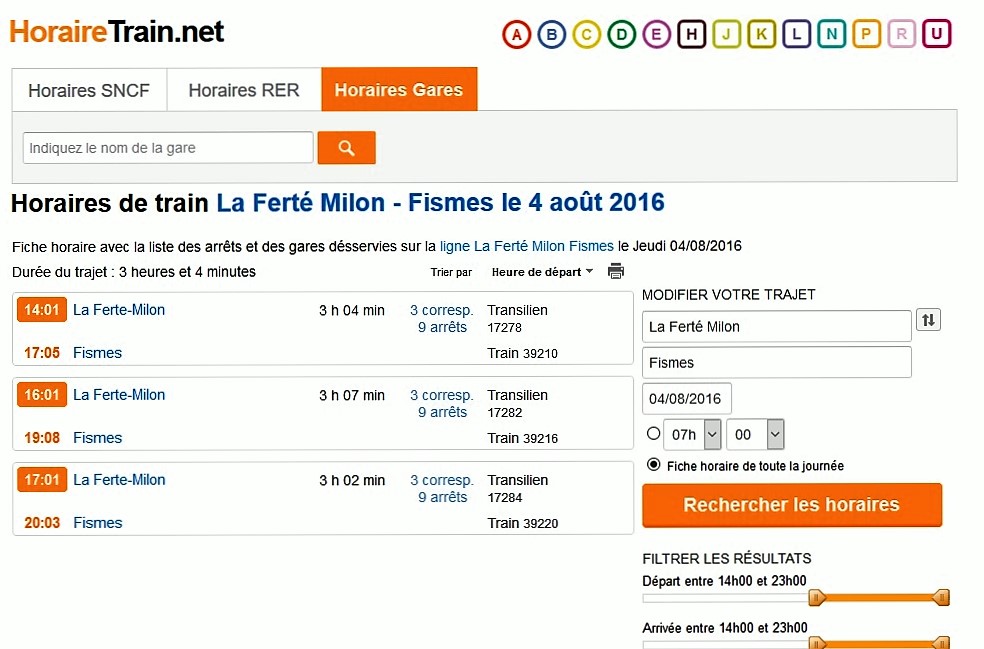This screenshot has height=649, width=984.
Task: Click the Départ slider left handle
Action: click(x=817, y=598)
